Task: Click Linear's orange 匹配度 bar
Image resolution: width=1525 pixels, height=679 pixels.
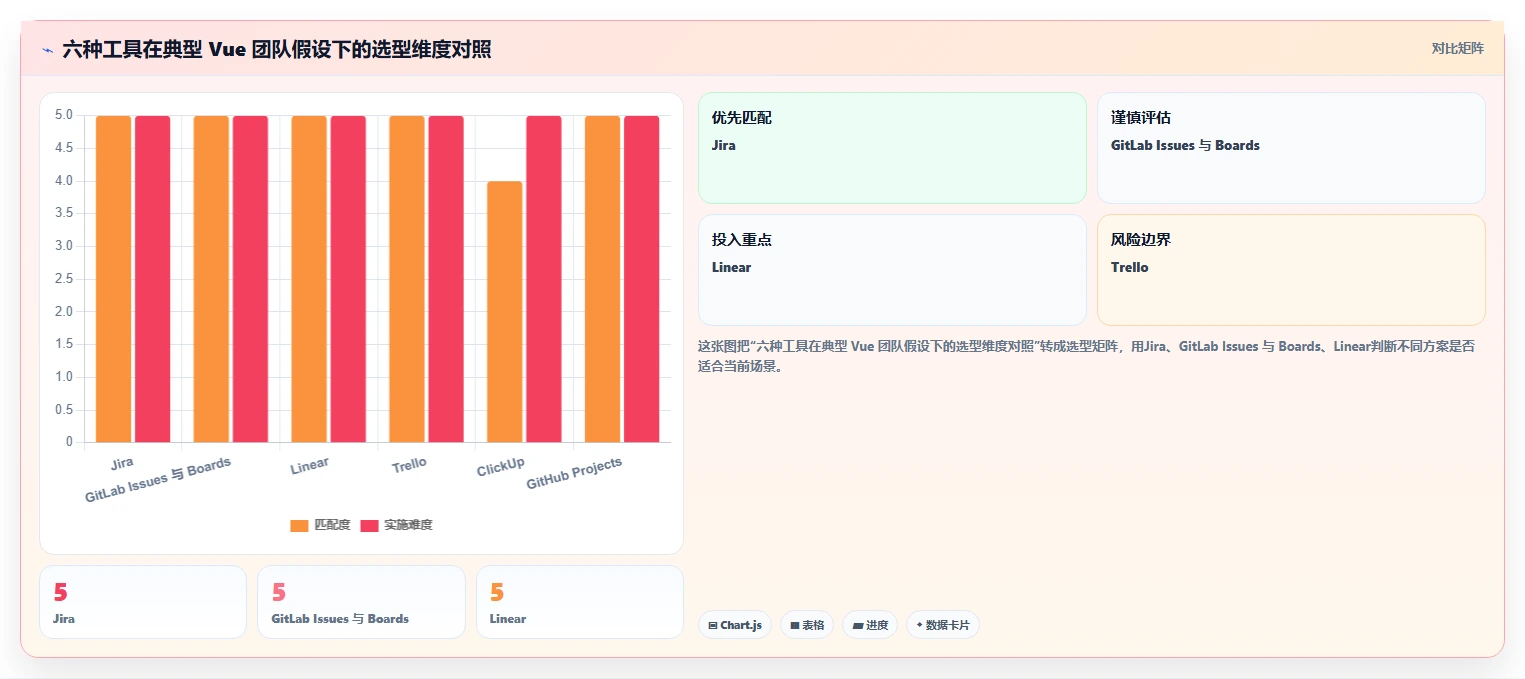Action: (x=309, y=279)
